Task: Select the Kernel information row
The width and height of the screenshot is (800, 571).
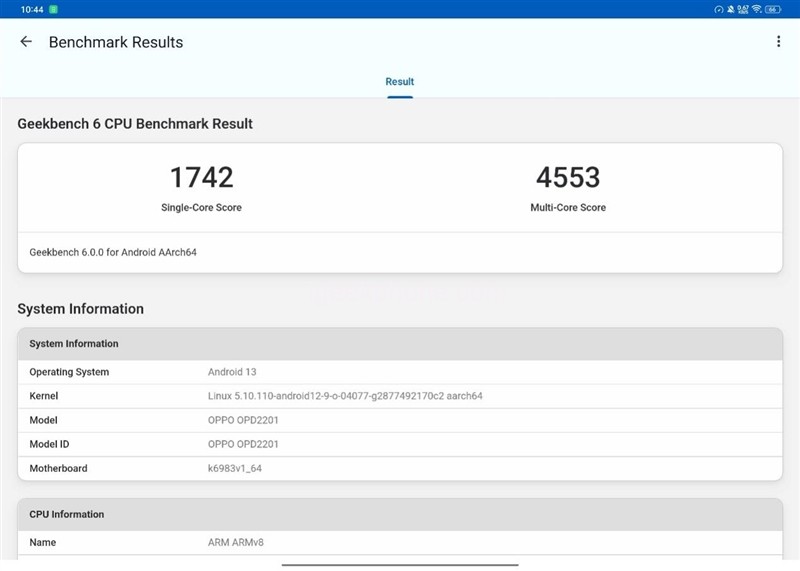Action: (400, 396)
